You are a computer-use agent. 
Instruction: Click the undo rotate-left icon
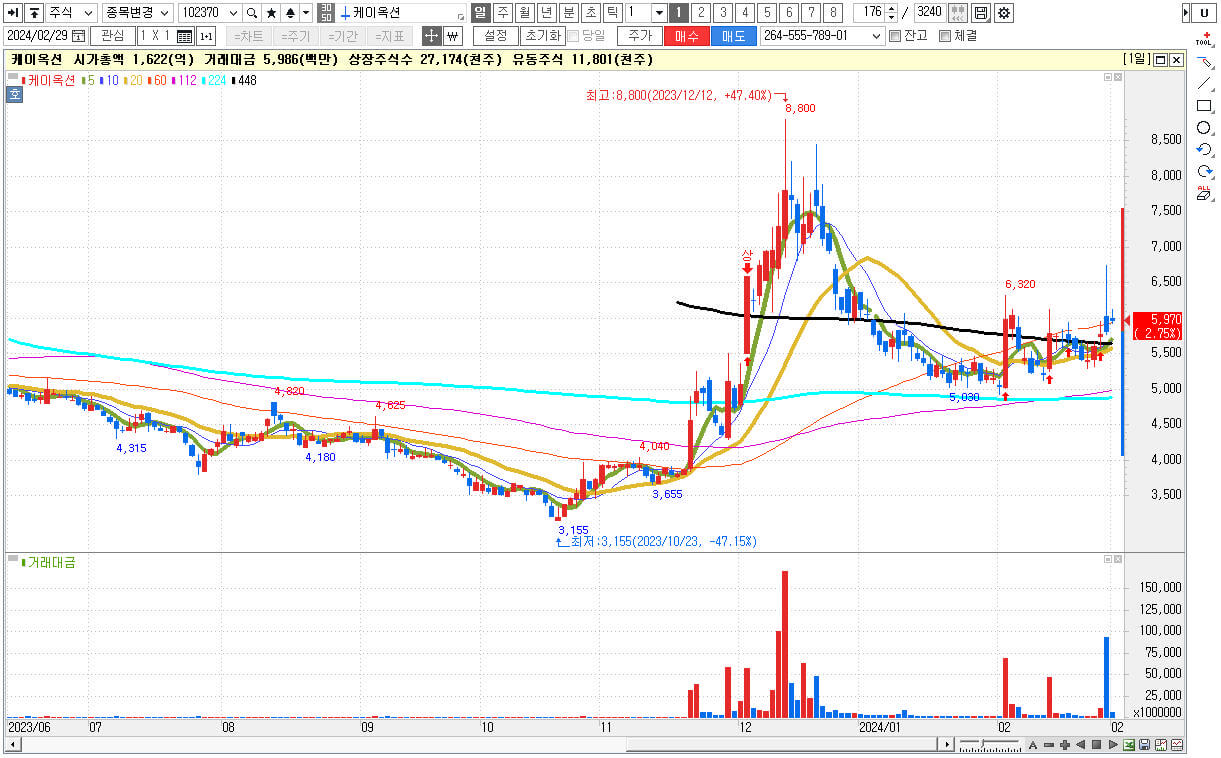coord(1204,150)
